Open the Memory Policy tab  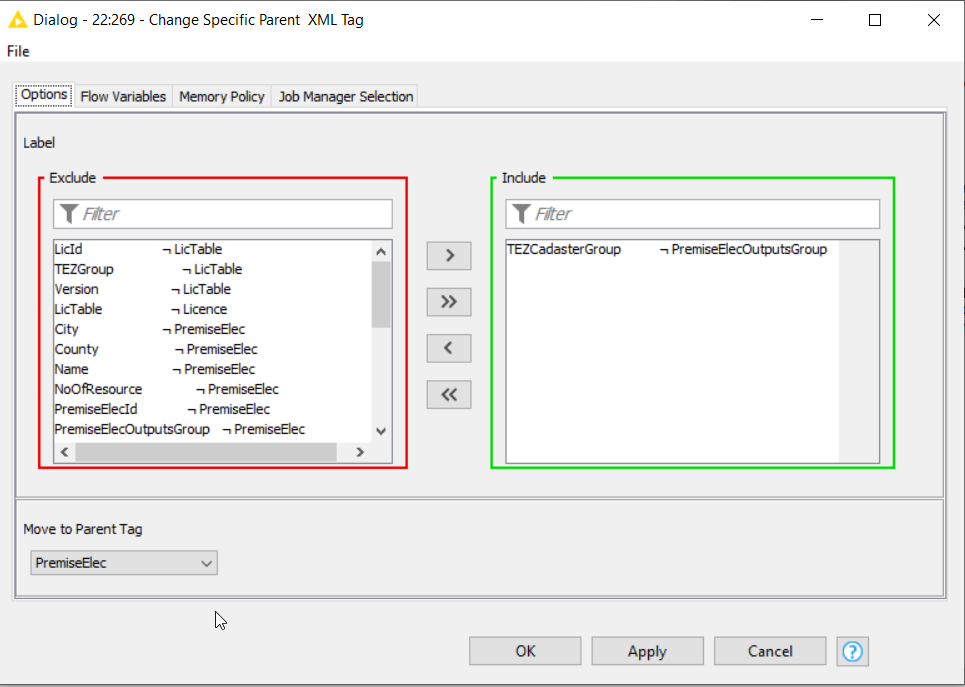coord(221,96)
